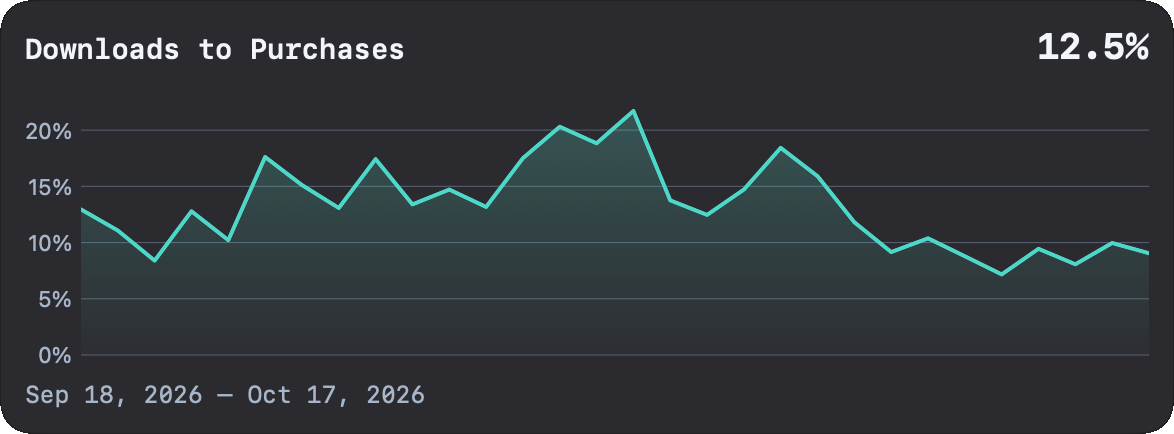Select the 12.5% conversion value
Viewport: 1174px width, 434px height.
1092,48
